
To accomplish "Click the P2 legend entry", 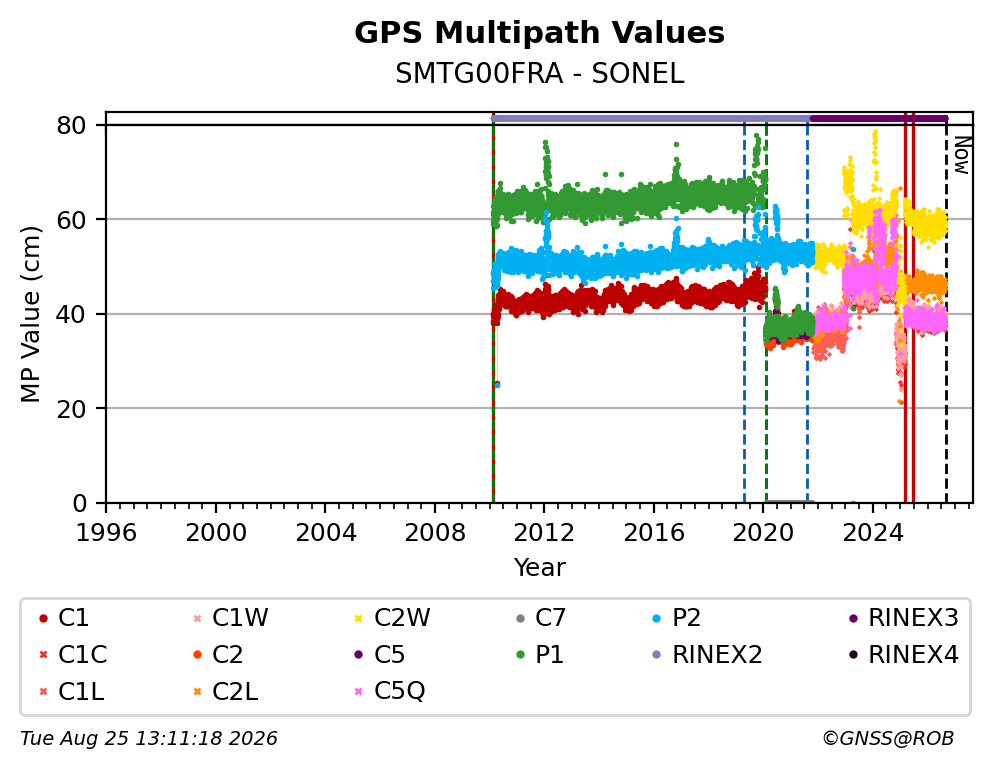I will click(x=677, y=618).
